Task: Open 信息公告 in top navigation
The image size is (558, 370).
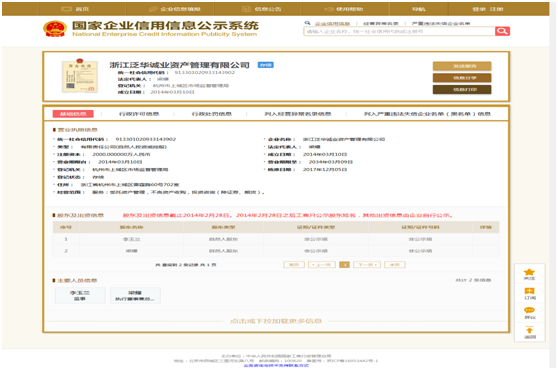Action: pyautogui.click(x=262, y=9)
